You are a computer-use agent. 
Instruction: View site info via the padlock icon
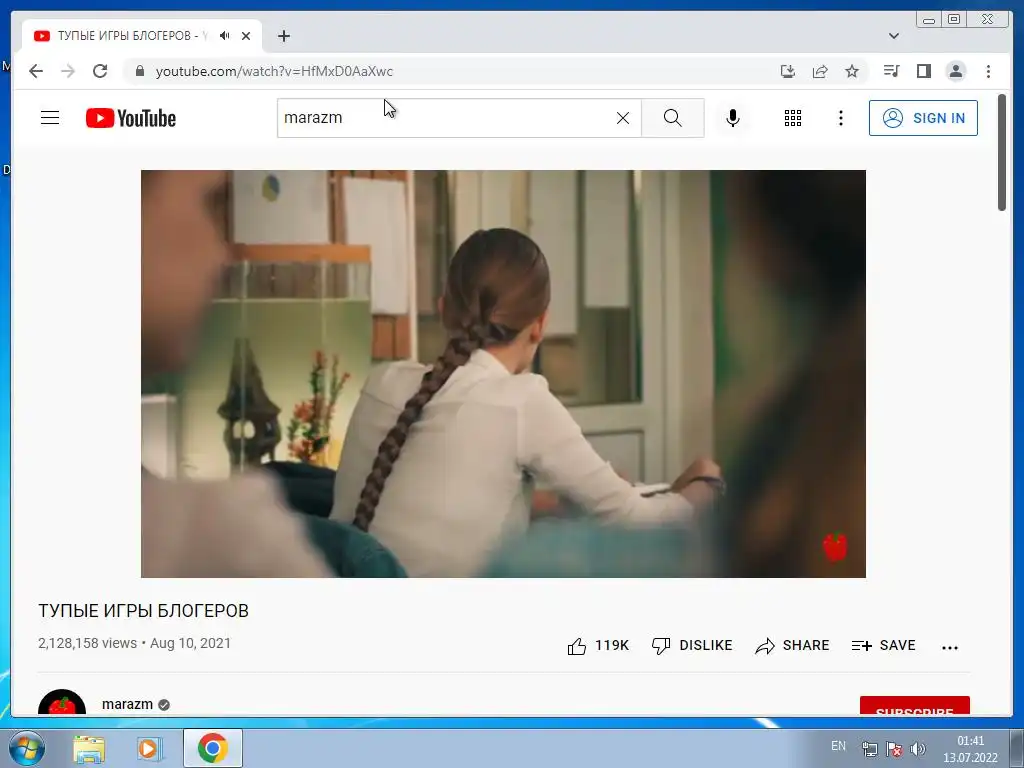pos(139,71)
